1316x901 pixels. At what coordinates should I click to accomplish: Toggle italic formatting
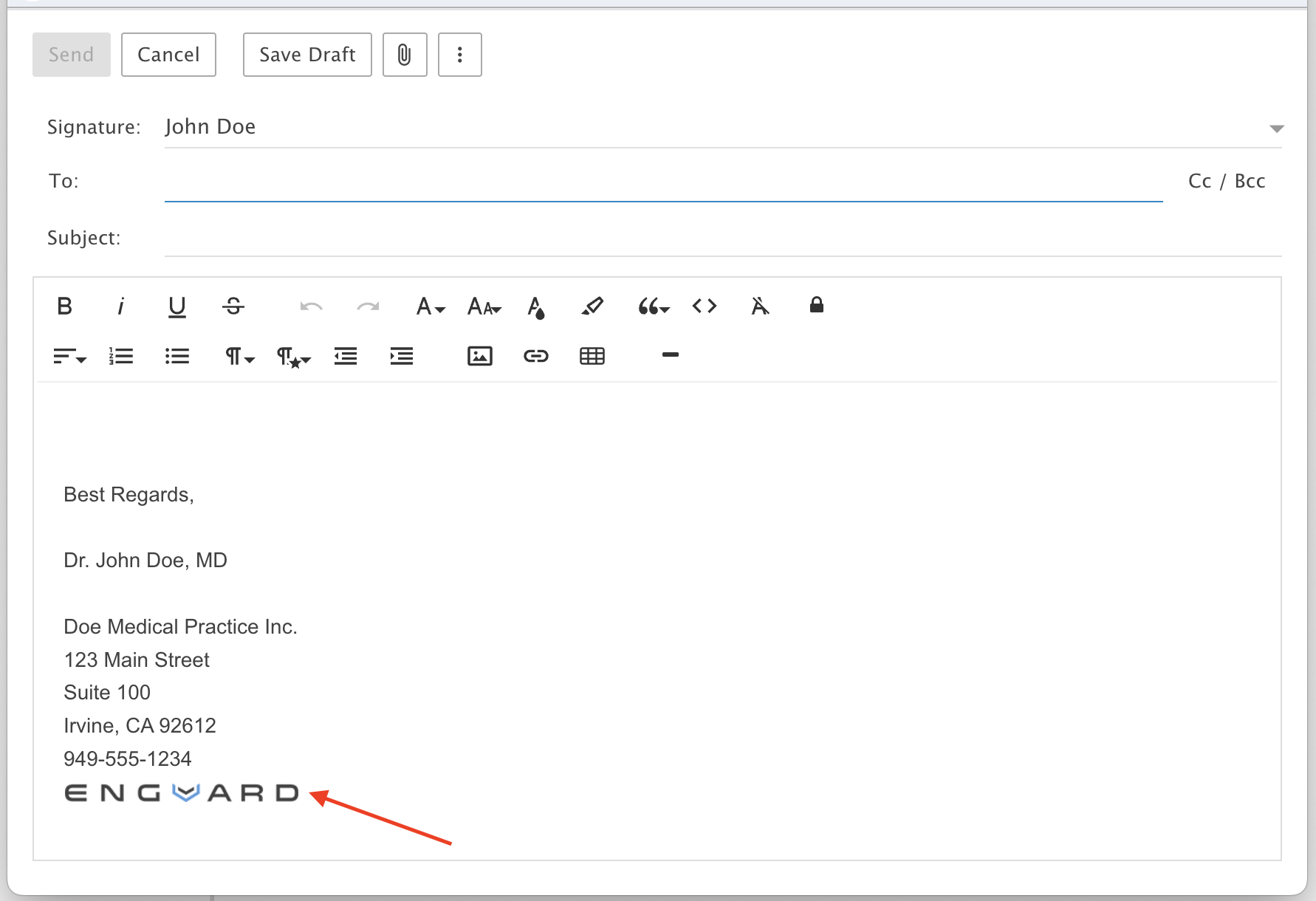120,306
